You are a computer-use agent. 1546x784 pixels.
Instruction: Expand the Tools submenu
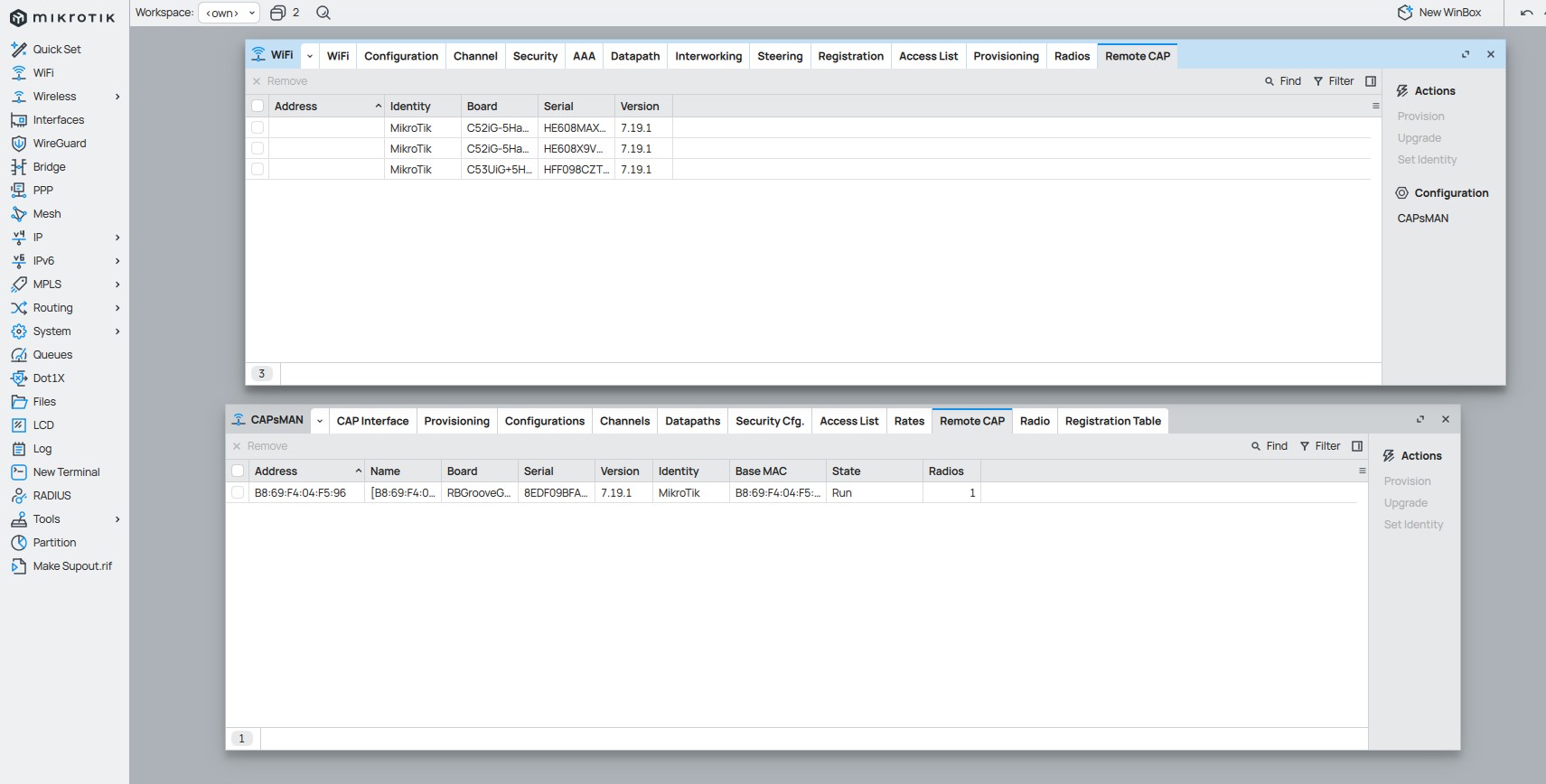(x=117, y=519)
